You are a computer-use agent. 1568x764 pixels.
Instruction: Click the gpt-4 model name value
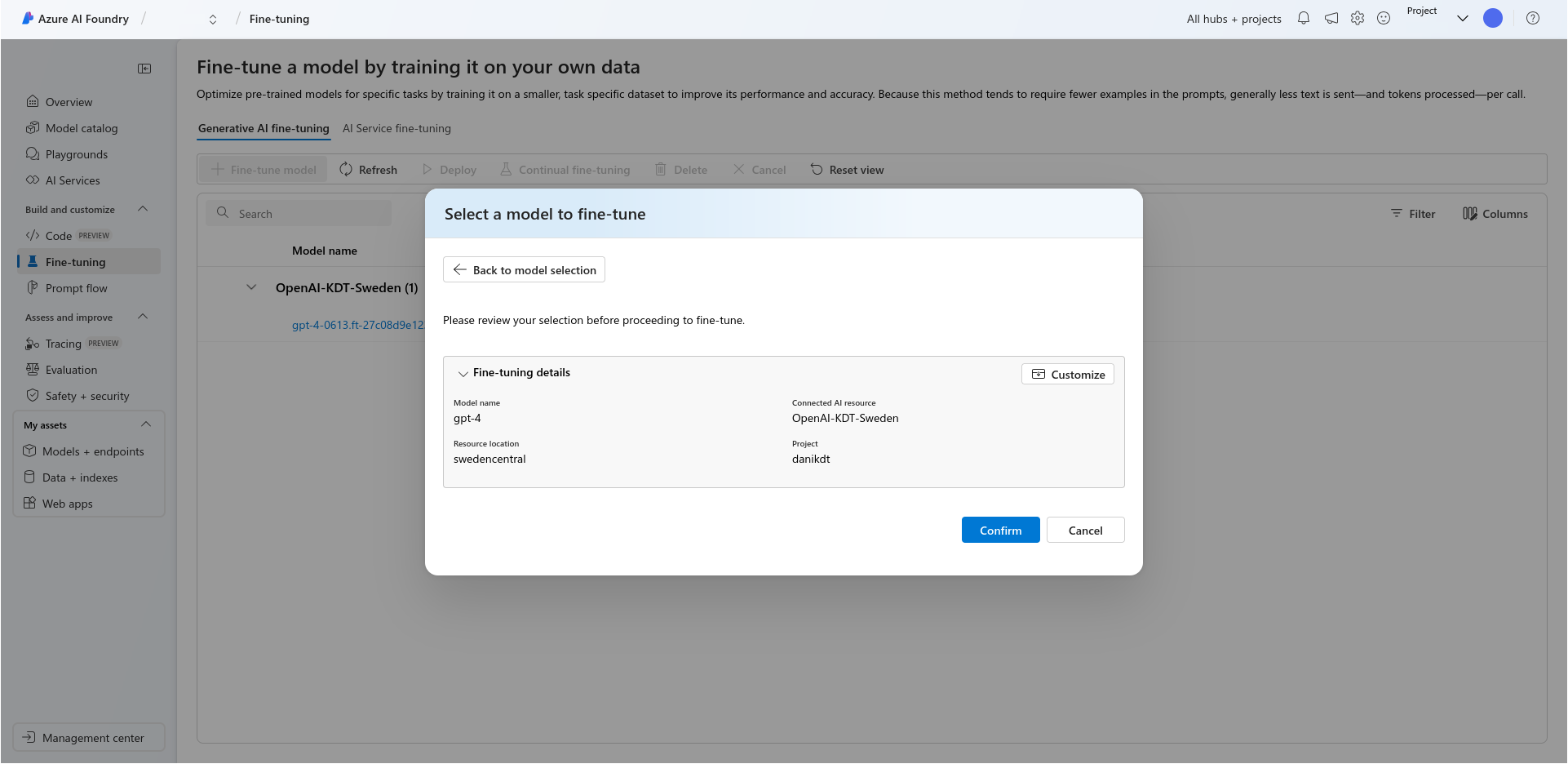(467, 418)
